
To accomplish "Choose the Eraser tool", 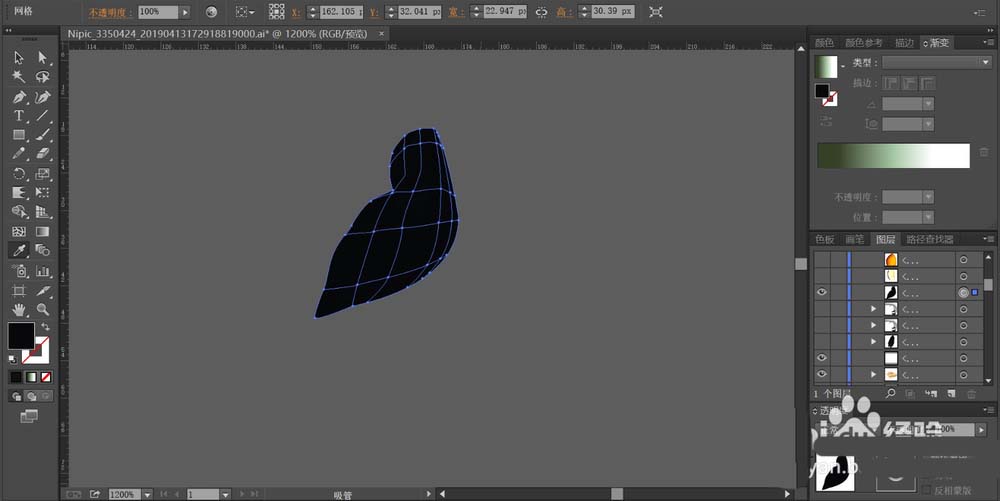I will pyautogui.click(x=42, y=154).
